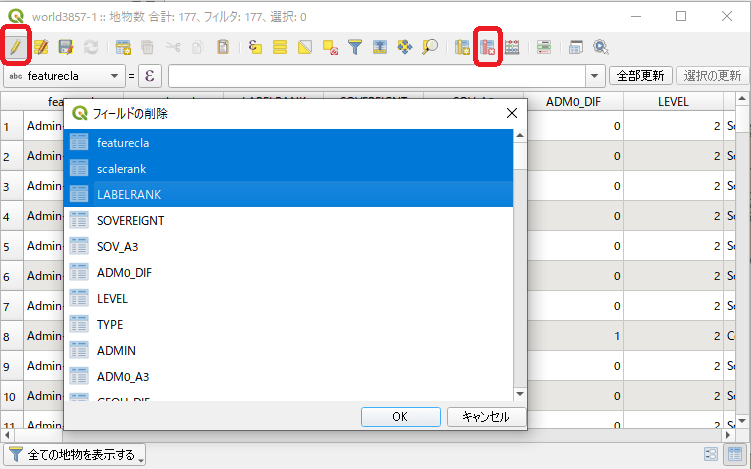Open the featurecla field dropdown
The image size is (751, 469).
(64, 76)
